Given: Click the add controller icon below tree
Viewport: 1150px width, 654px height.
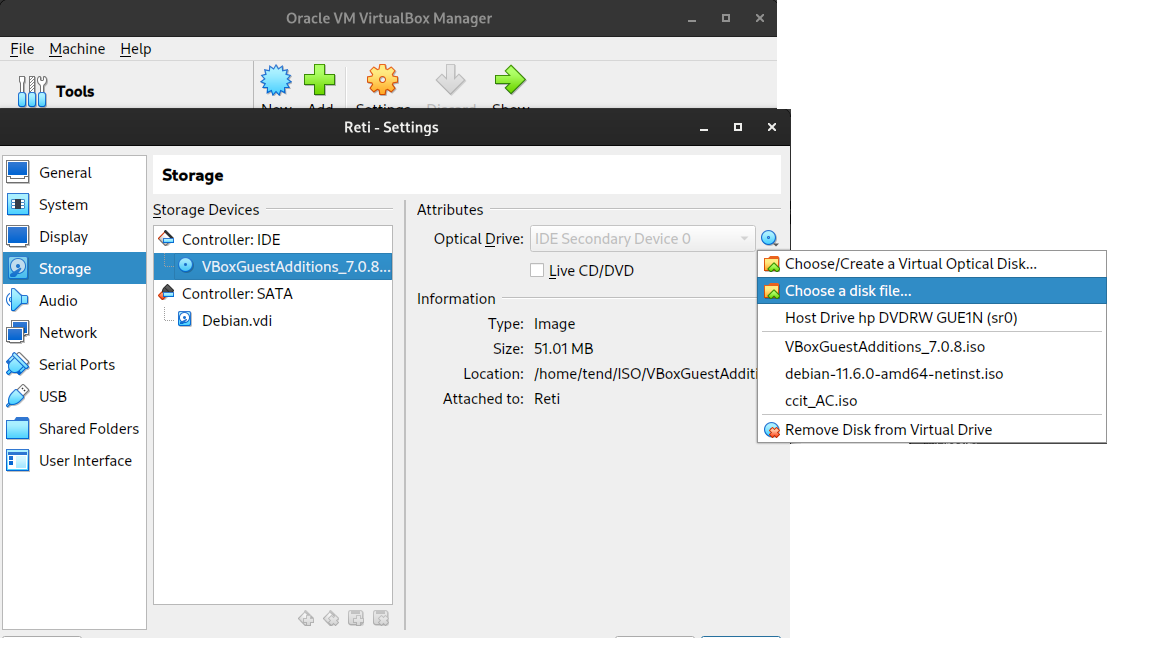Looking at the screenshot, I should (x=306, y=619).
